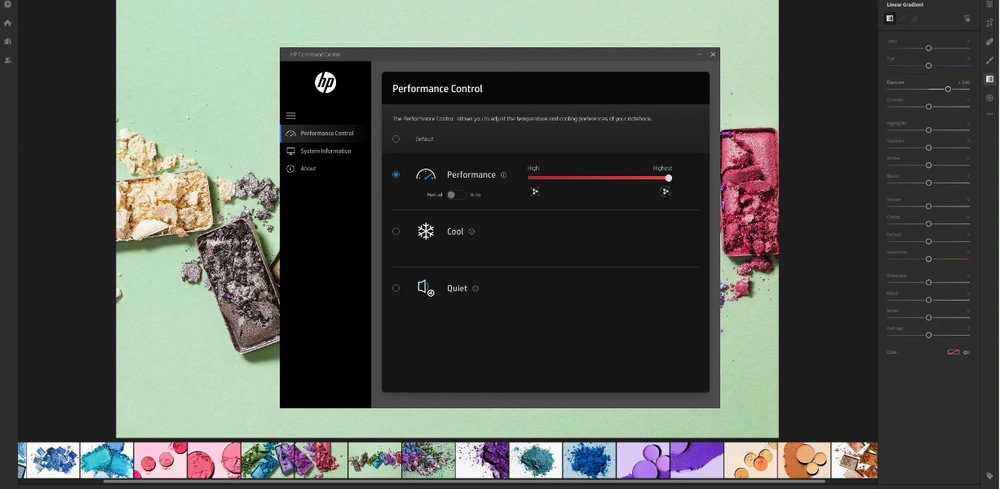Open the Lightroom Home icon in the left sidebar
Screen dimensions: 1000x489
pyautogui.click(x=8, y=23)
